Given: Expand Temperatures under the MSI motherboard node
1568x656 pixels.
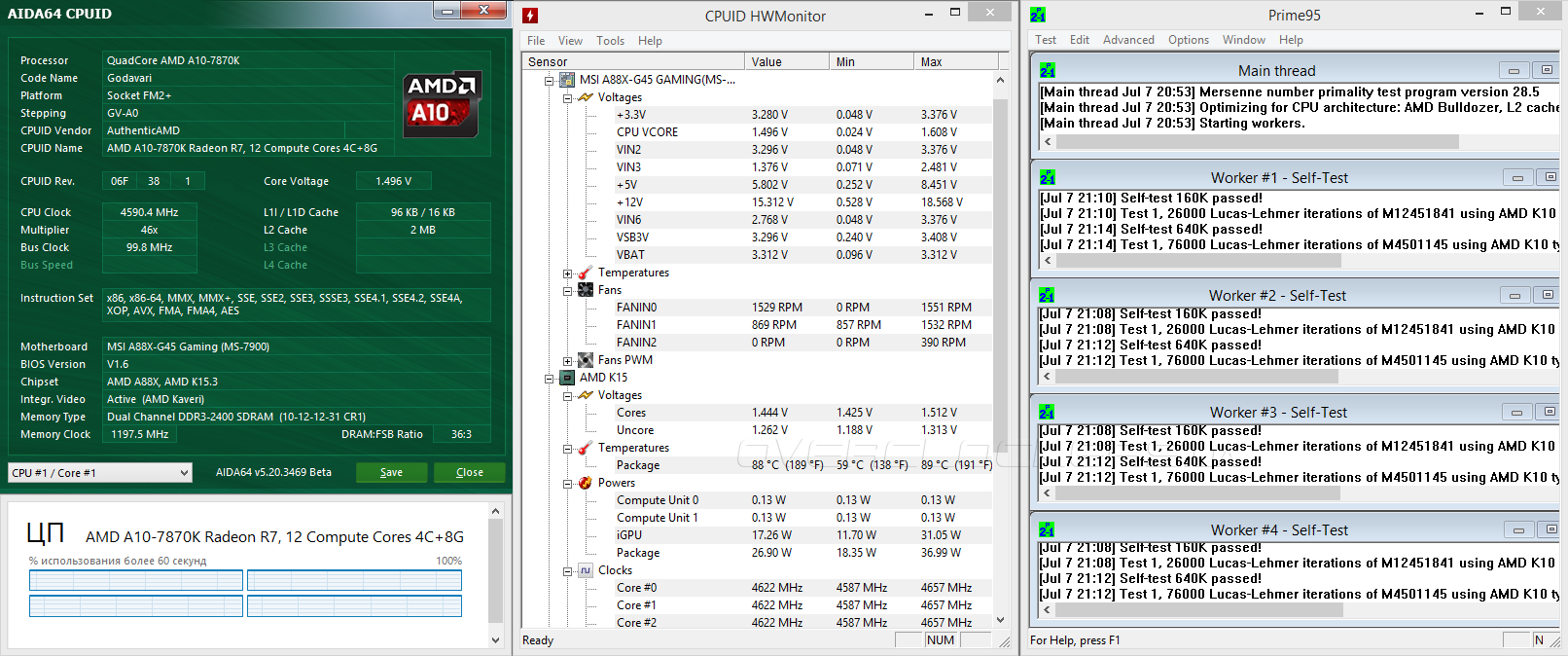Looking at the screenshot, I should pyautogui.click(x=568, y=273).
